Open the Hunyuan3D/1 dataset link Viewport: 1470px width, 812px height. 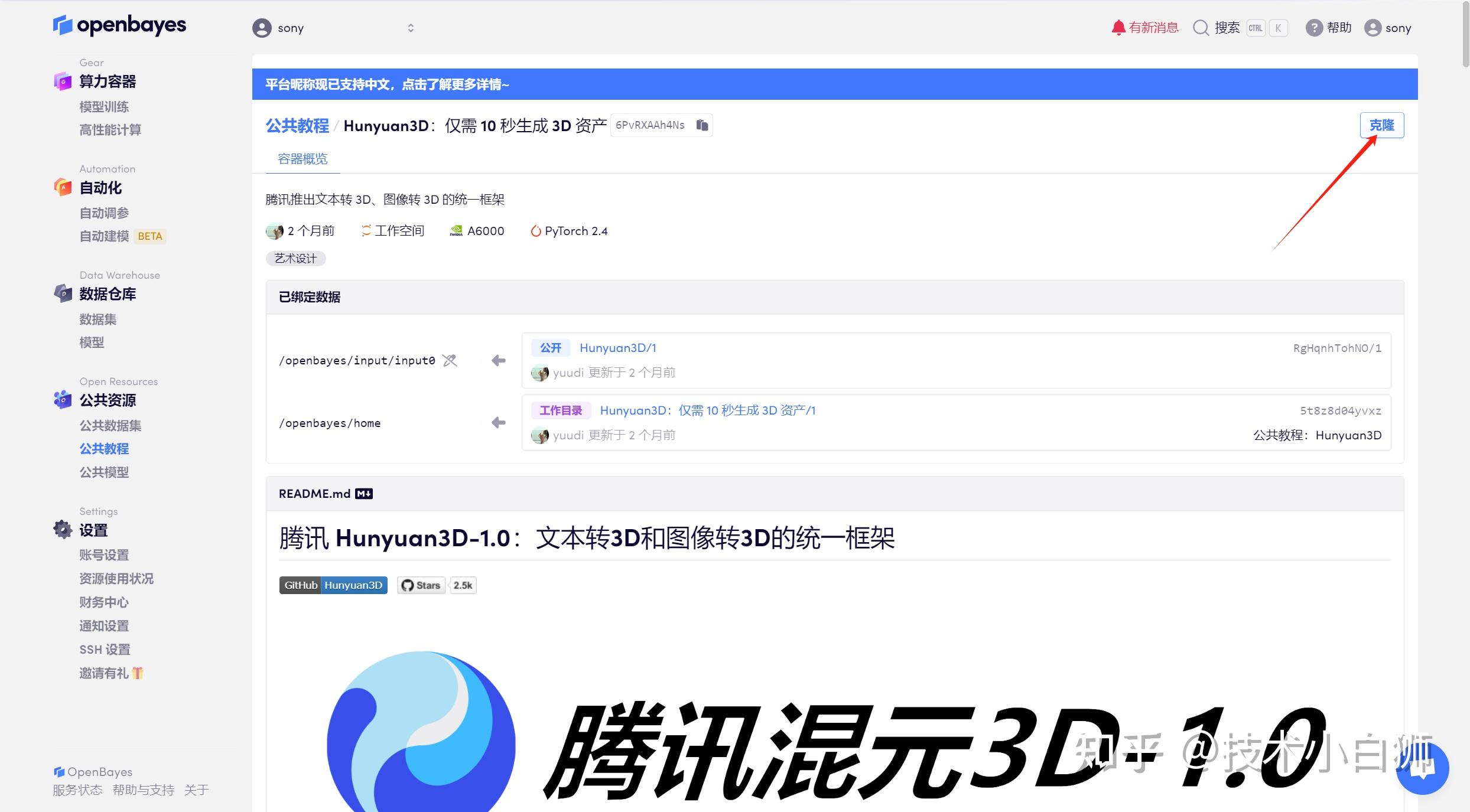[617, 348]
